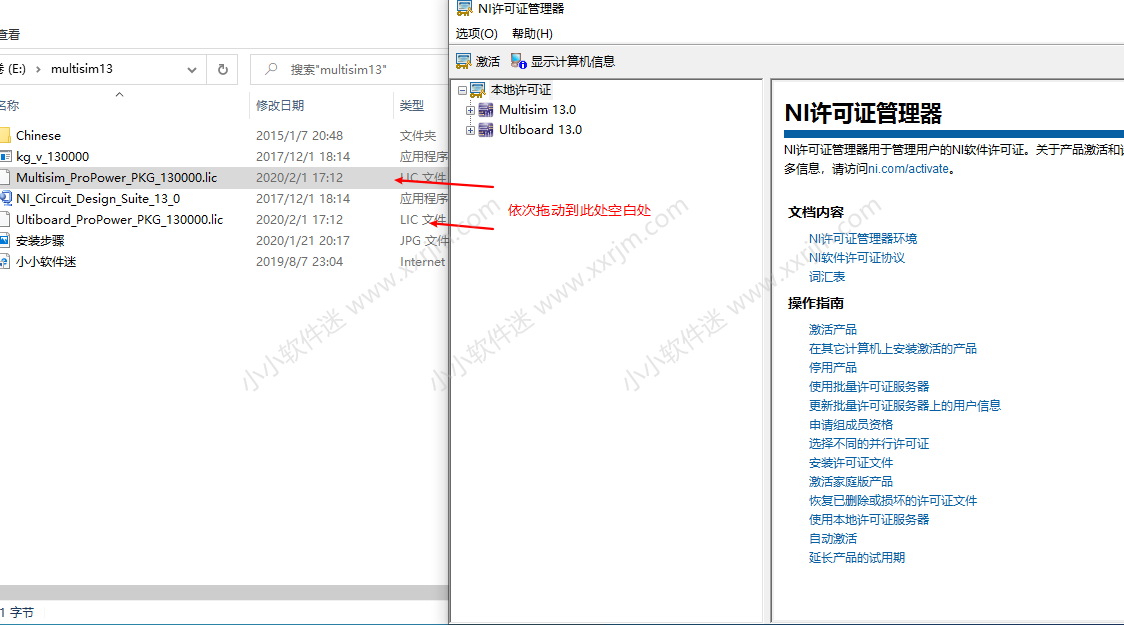Click the search magnifier icon in Explorer
Screen dimensions: 1124x625
pyautogui.click(x=271, y=69)
